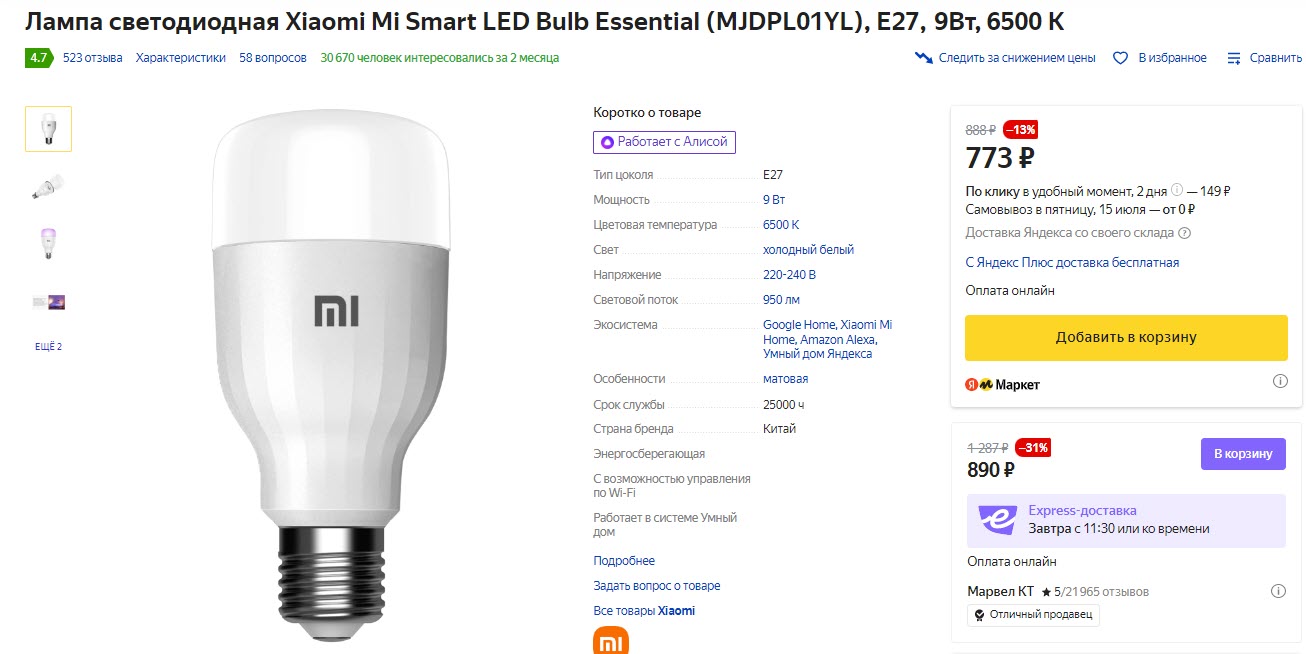Open the info icon next to Доставка Яндекса
The height and width of the screenshot is (654, 1306).
pos(1182,232)
